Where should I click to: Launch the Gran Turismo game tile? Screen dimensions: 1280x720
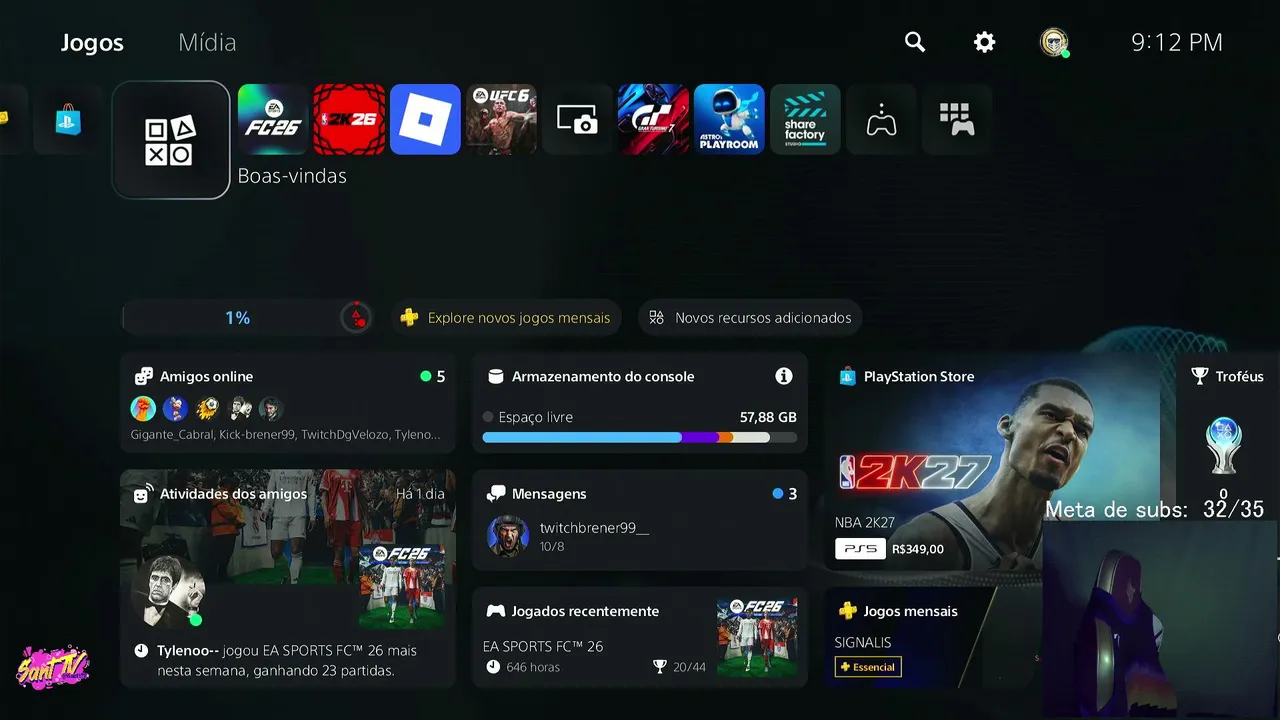(653, 119)
